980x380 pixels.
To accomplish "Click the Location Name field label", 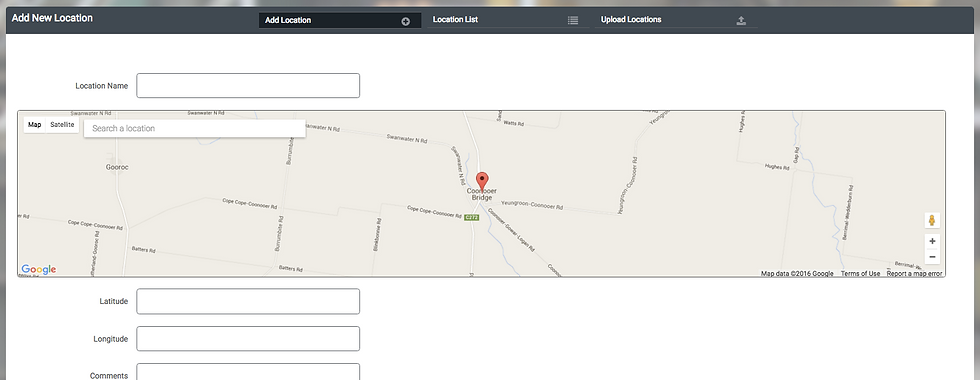I will point(102,86).
